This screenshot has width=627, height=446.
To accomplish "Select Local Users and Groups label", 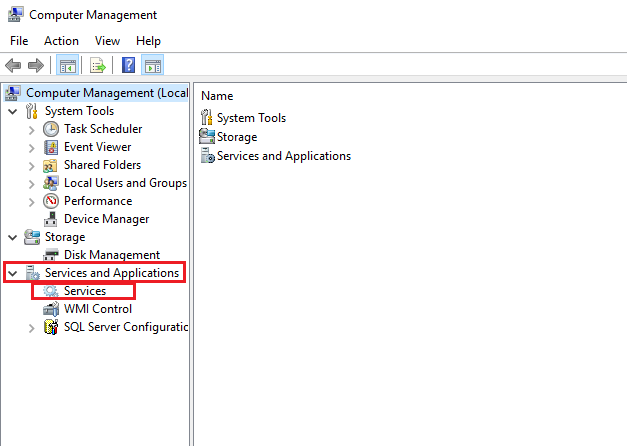I will pyautogui.click(x=126, y=183).
